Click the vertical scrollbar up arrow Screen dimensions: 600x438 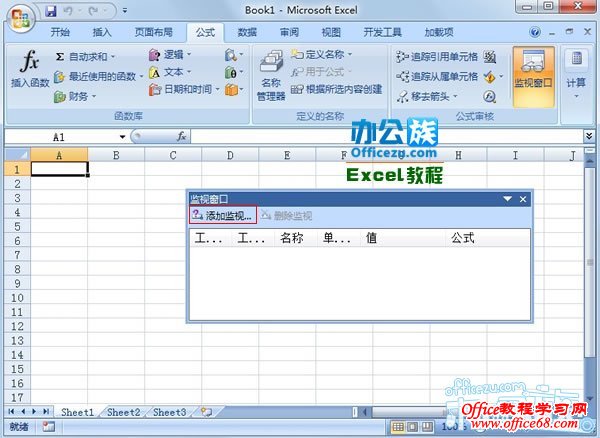(x=590, y=161)
